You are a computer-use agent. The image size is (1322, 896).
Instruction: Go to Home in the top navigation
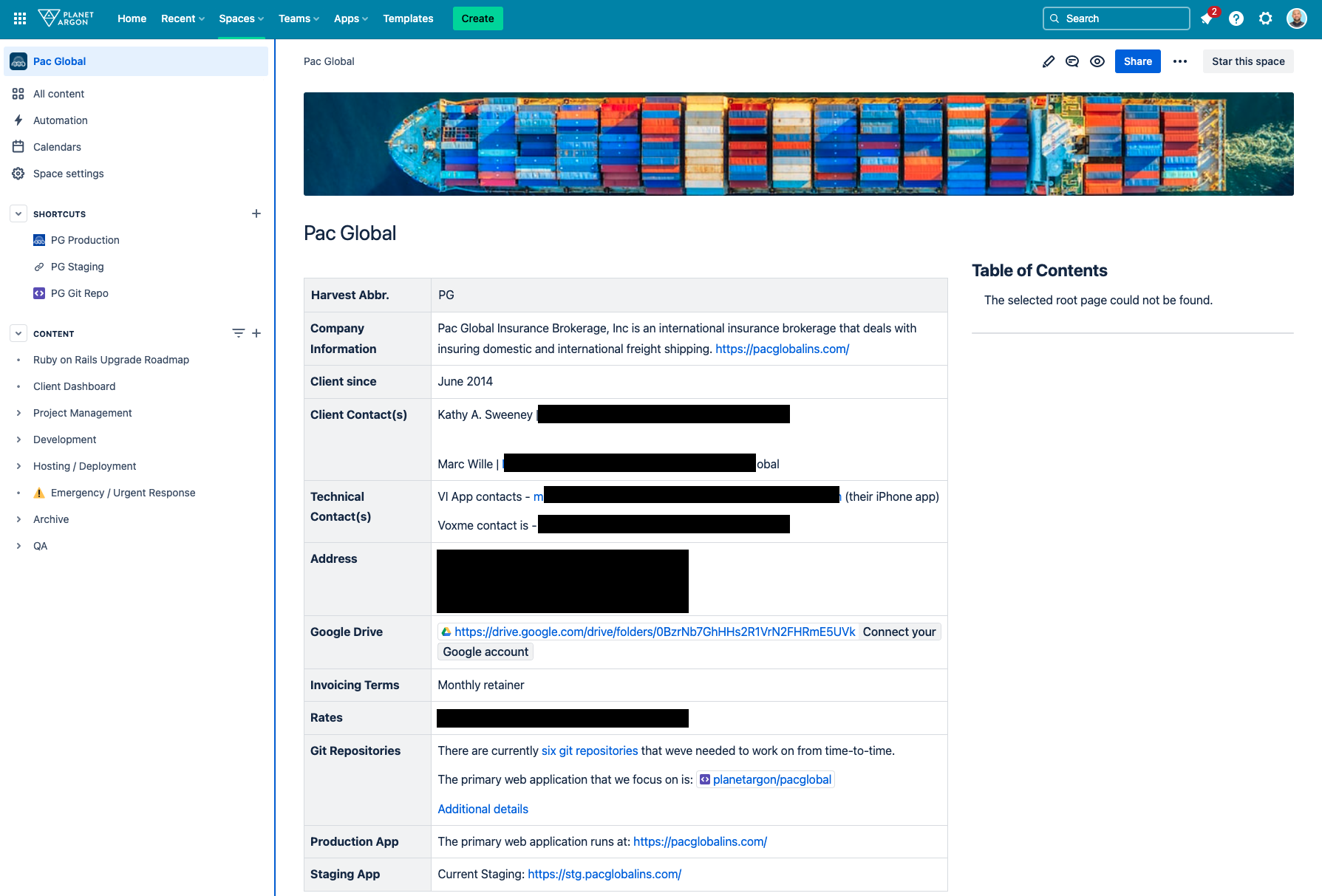click(x=132, y=18)
